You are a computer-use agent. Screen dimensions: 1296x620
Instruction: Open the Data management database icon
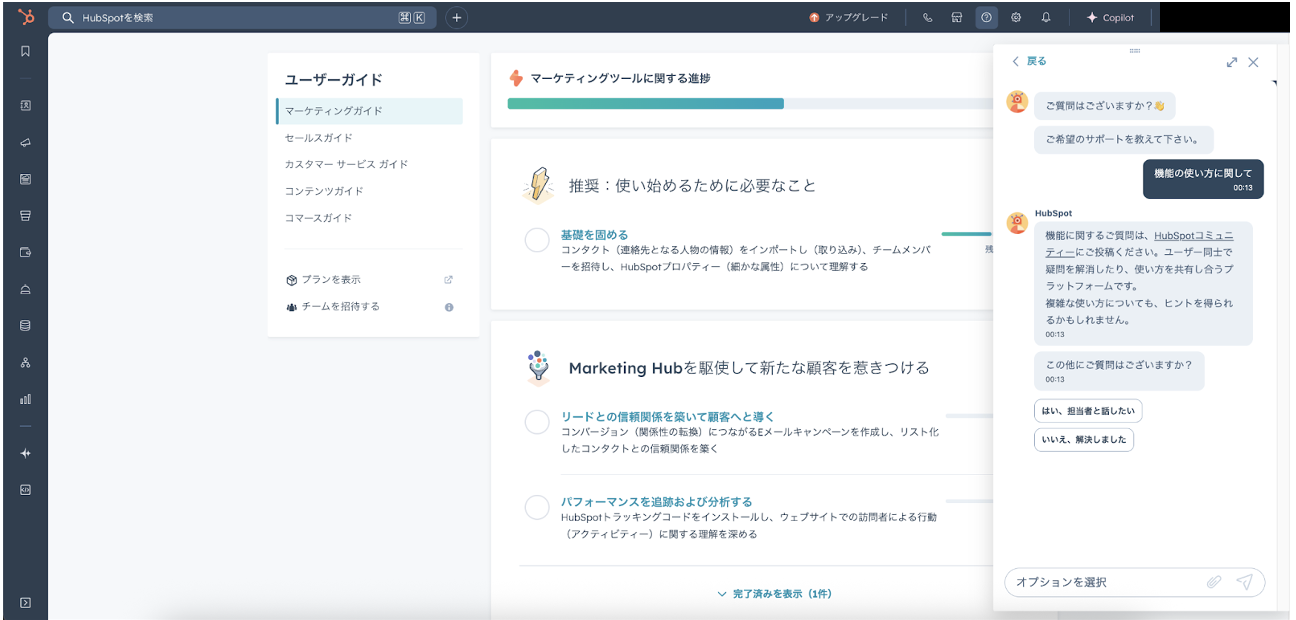[26, 325]
